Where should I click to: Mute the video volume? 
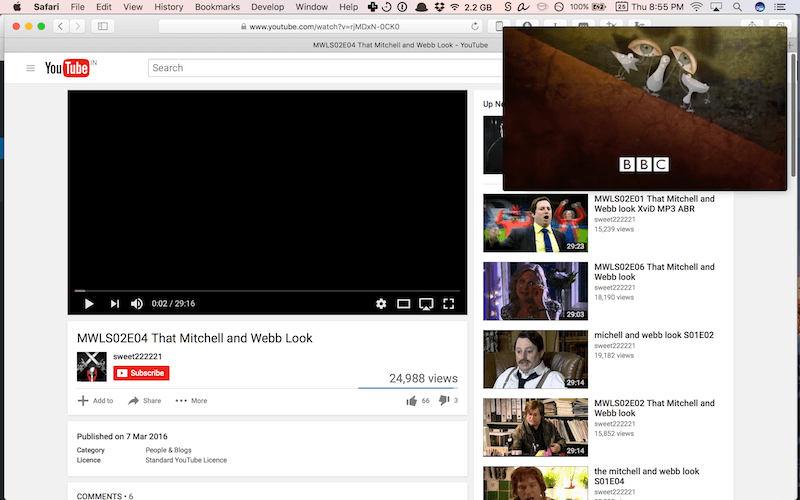coord(138,304)
